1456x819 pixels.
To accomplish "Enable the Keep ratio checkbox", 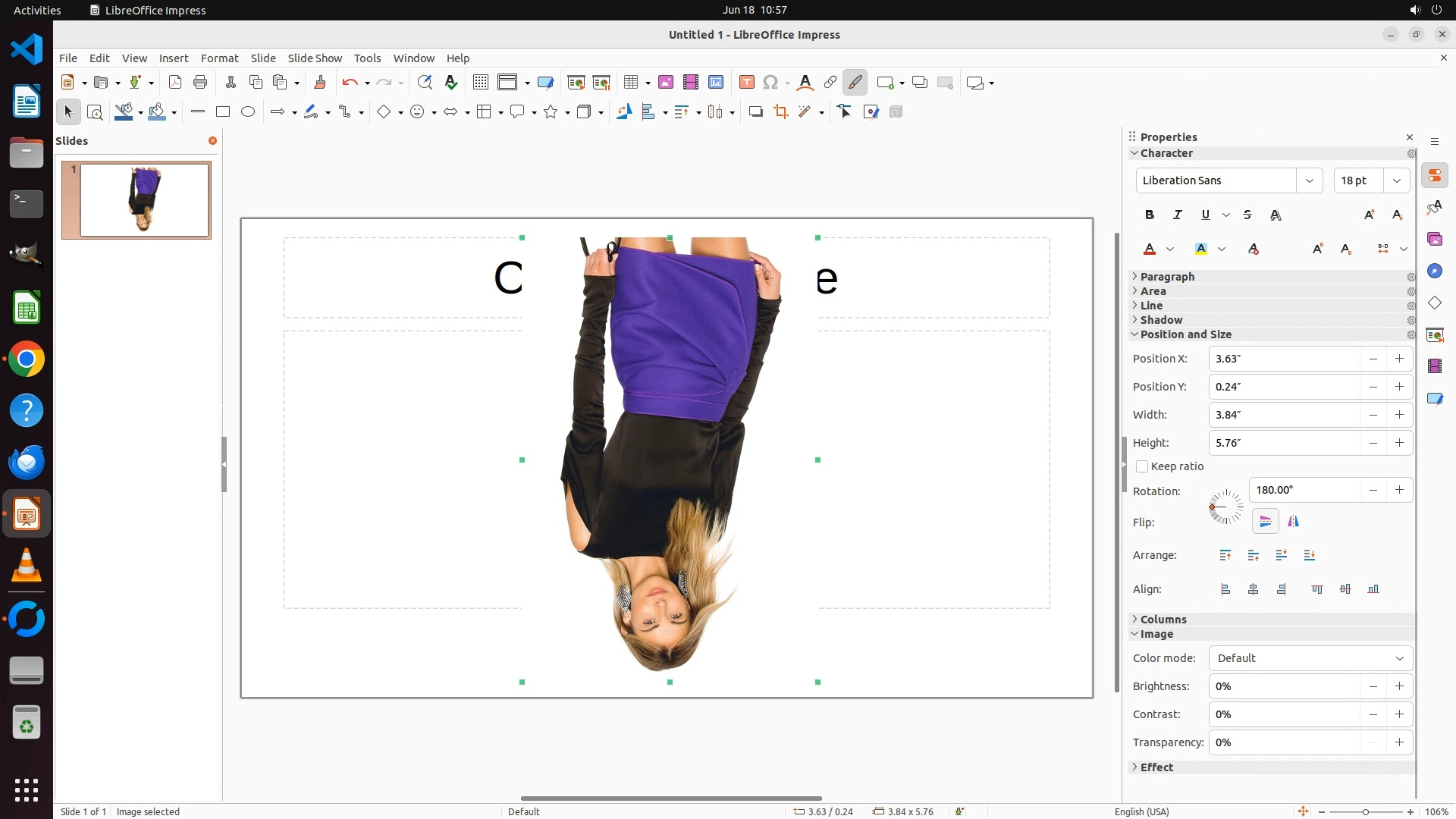I will tap(1142, 467).
